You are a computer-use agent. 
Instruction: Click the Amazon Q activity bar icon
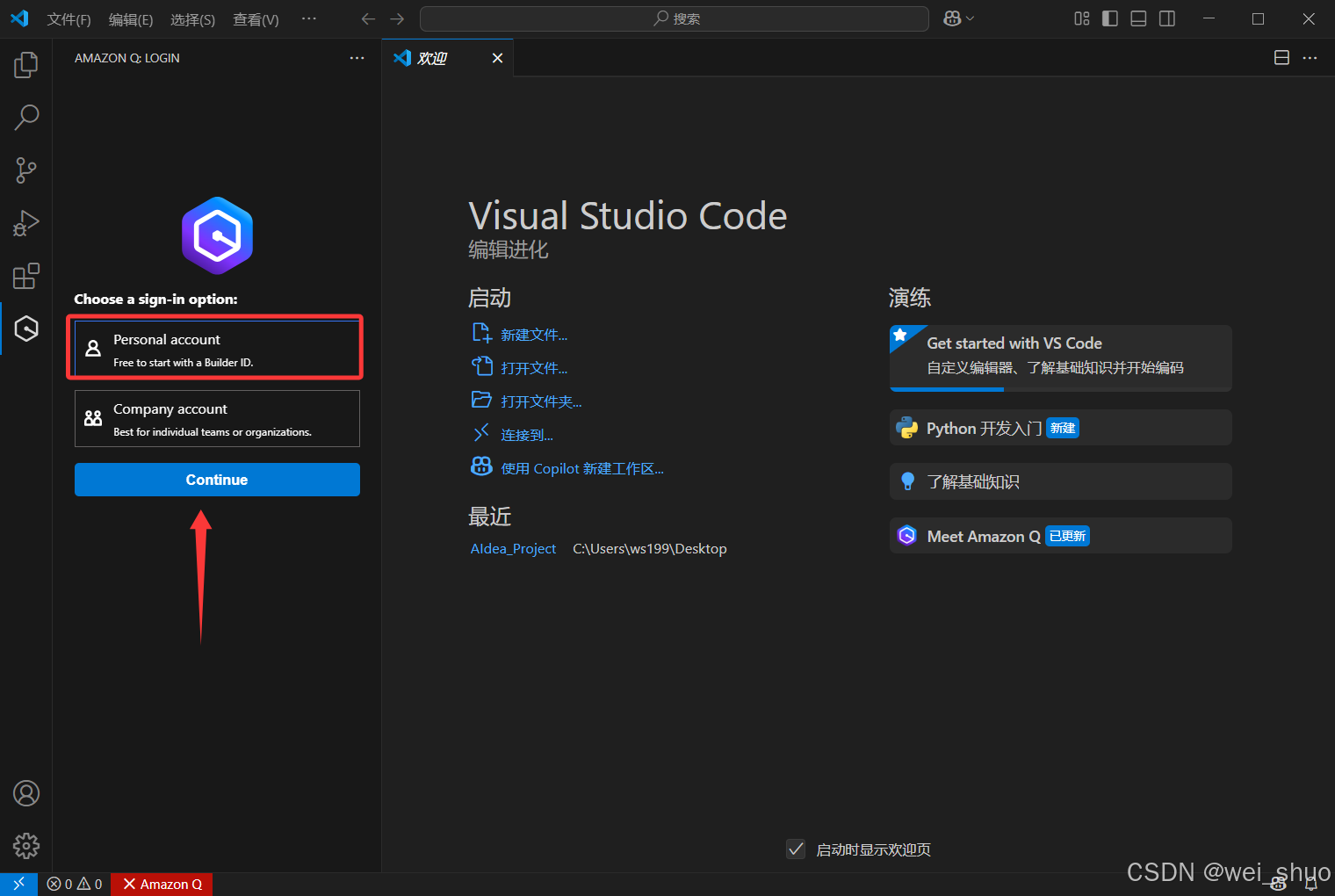click(x=26, y=329)
